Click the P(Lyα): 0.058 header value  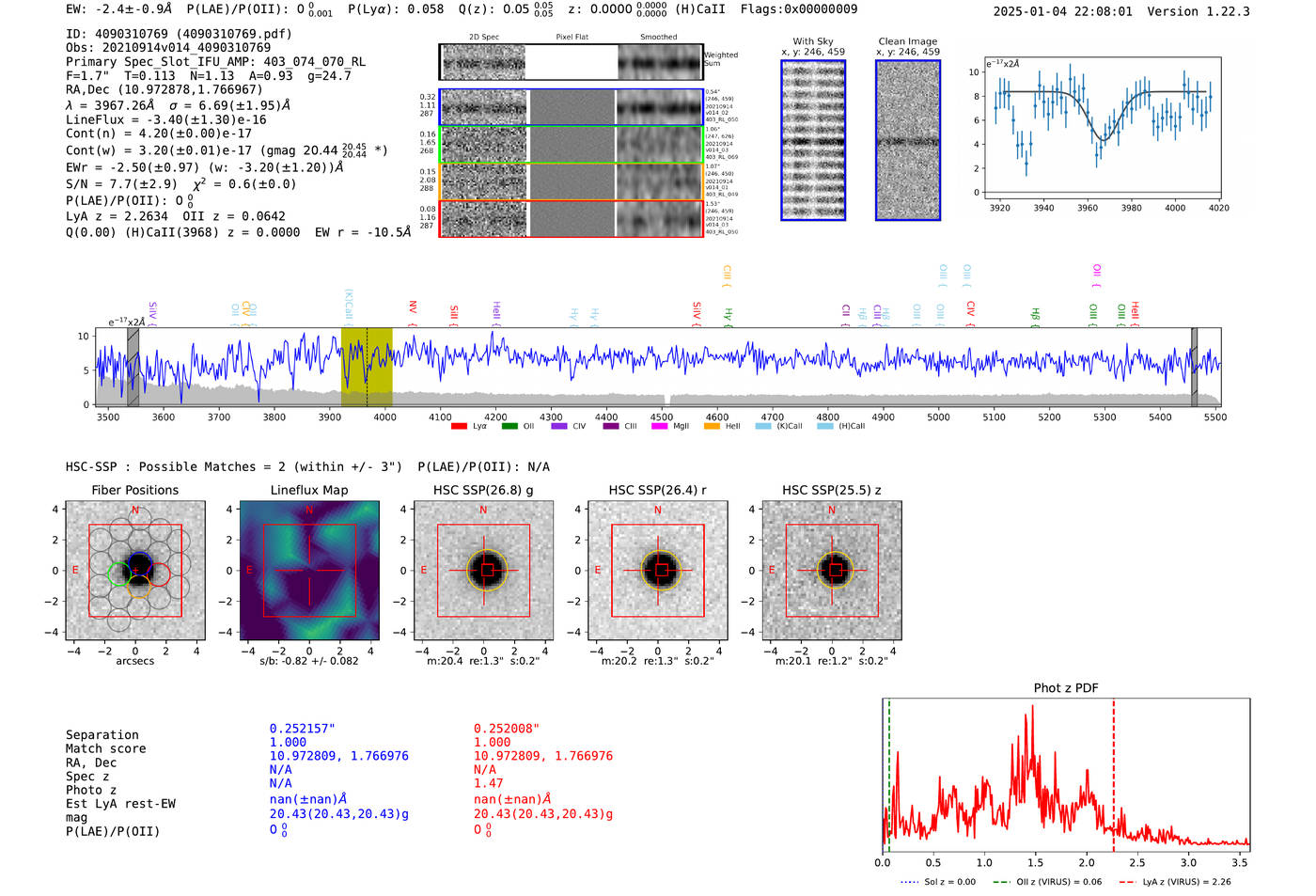396,9
